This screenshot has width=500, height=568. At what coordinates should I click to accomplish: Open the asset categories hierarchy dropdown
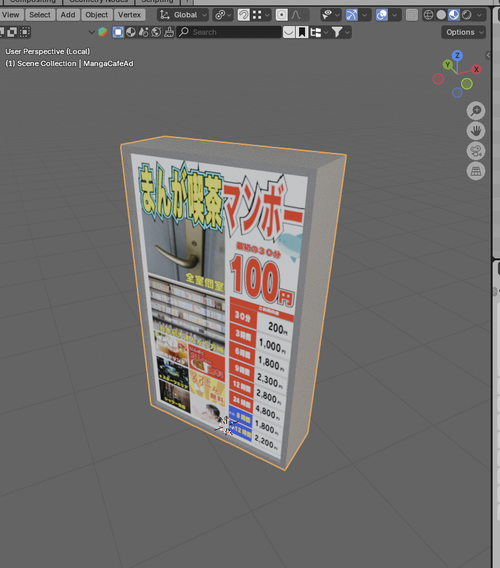tap(319, 32)
